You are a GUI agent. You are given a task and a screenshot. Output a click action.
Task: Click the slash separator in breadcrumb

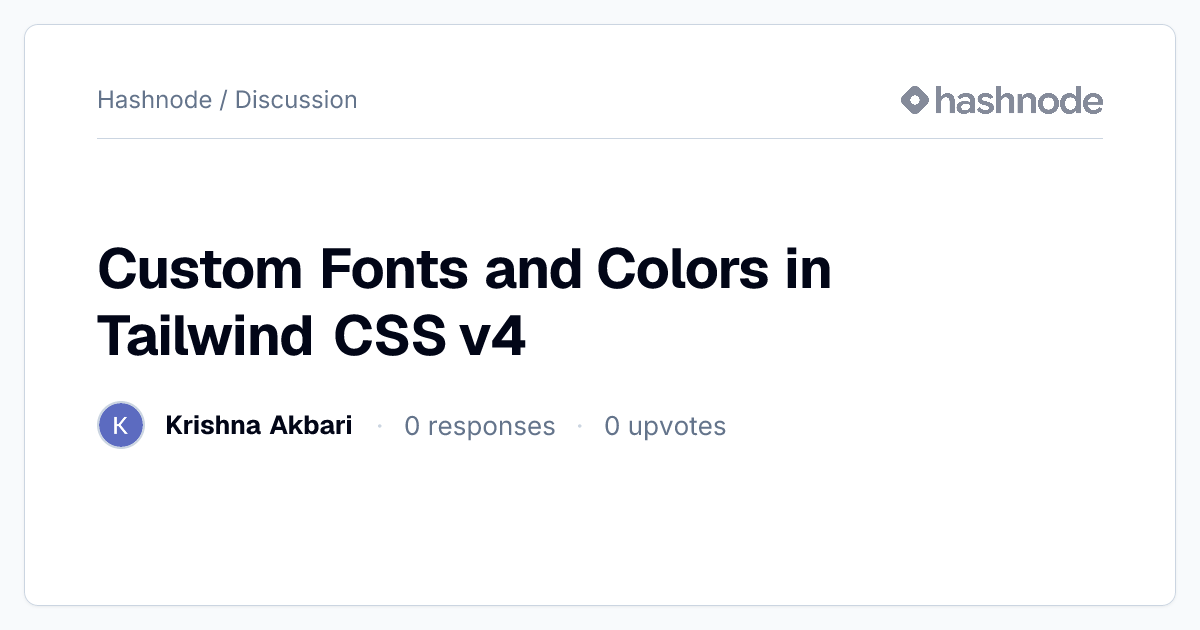tap(223, 100)
